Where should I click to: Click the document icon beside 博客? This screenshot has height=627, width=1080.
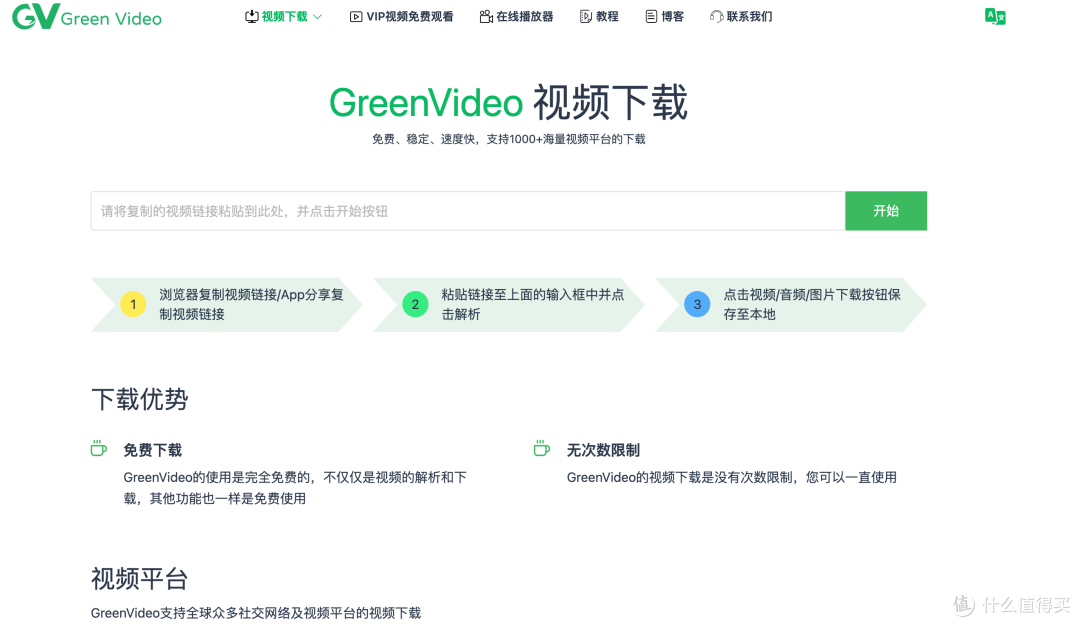pyautogui.click(x=651, y=17)
